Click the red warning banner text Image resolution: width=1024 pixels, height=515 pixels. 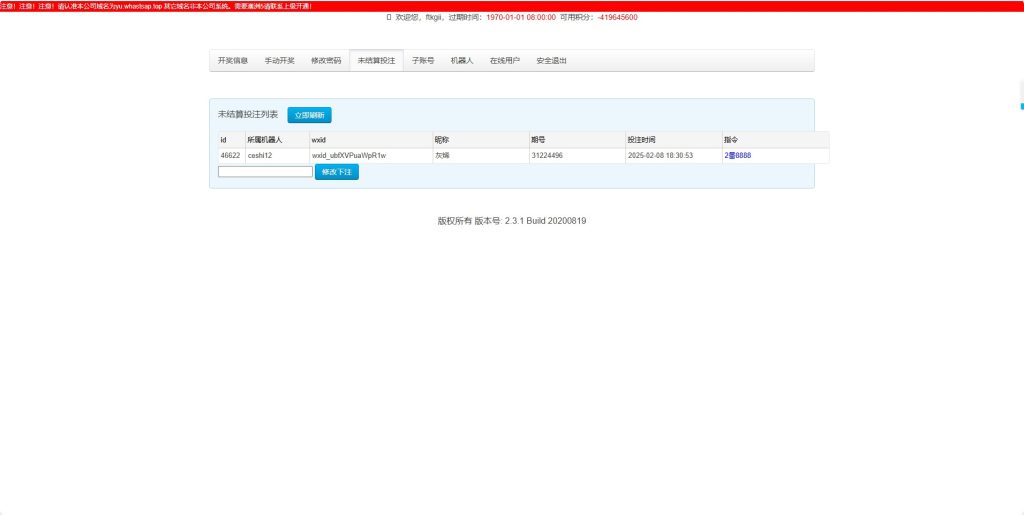tap(156, 6)
